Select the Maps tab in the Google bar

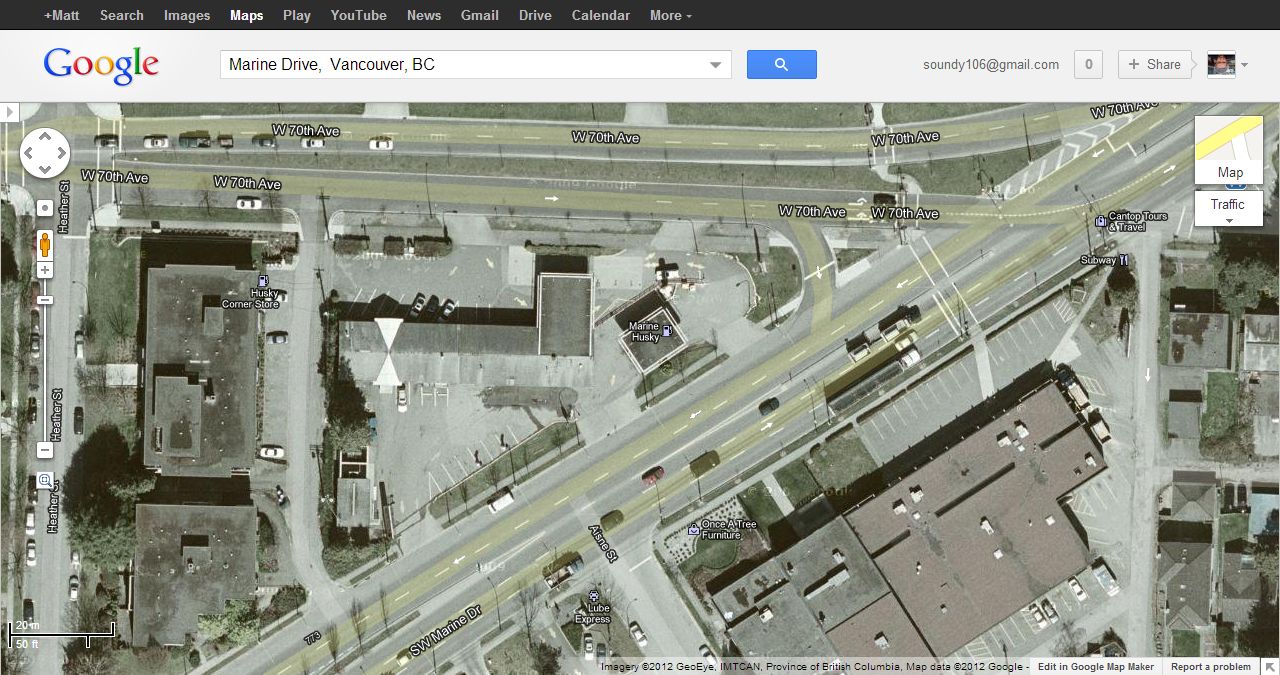pos(246,15)
